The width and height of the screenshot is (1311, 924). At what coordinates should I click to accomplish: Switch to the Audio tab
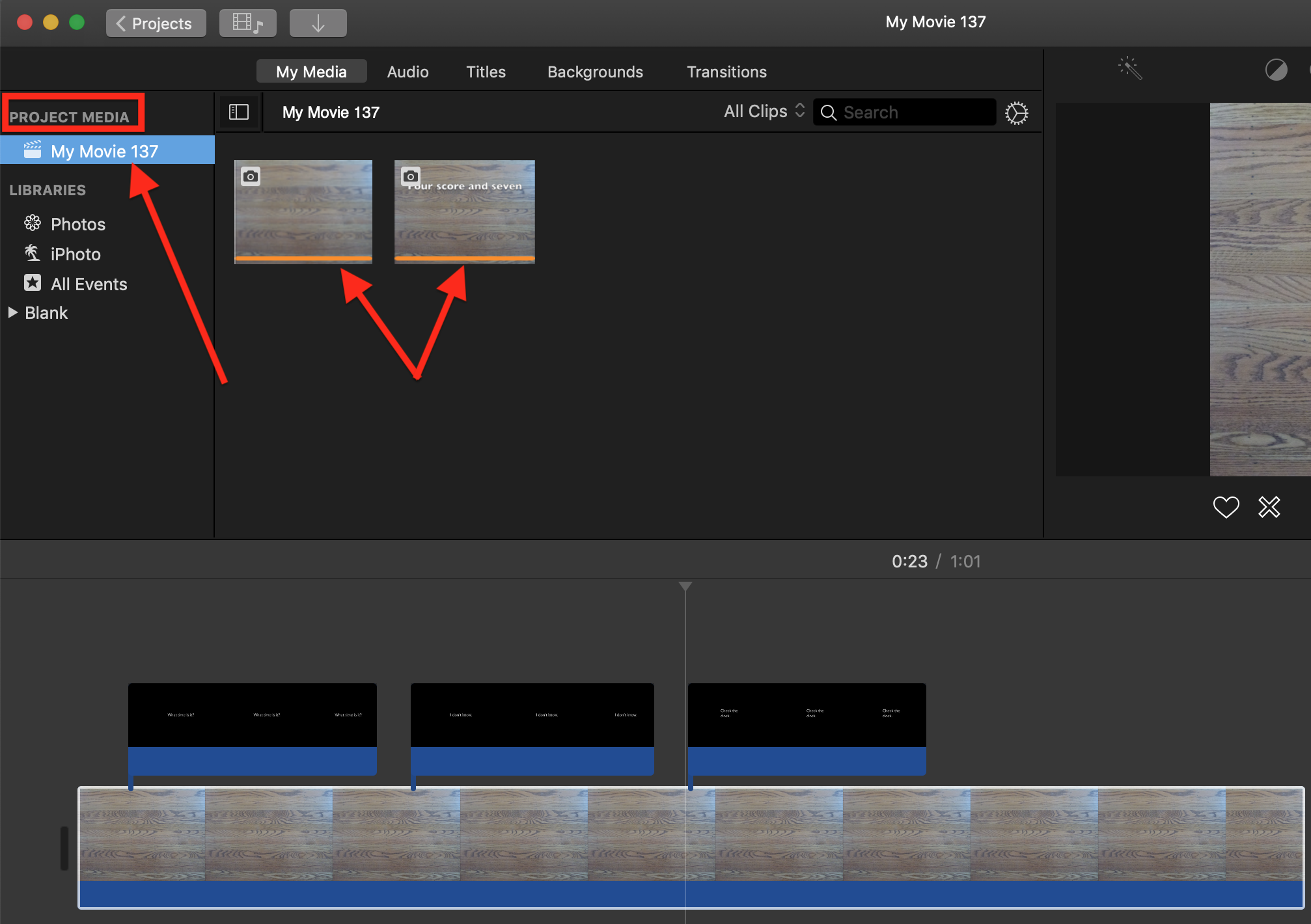[x=407, y=72]
